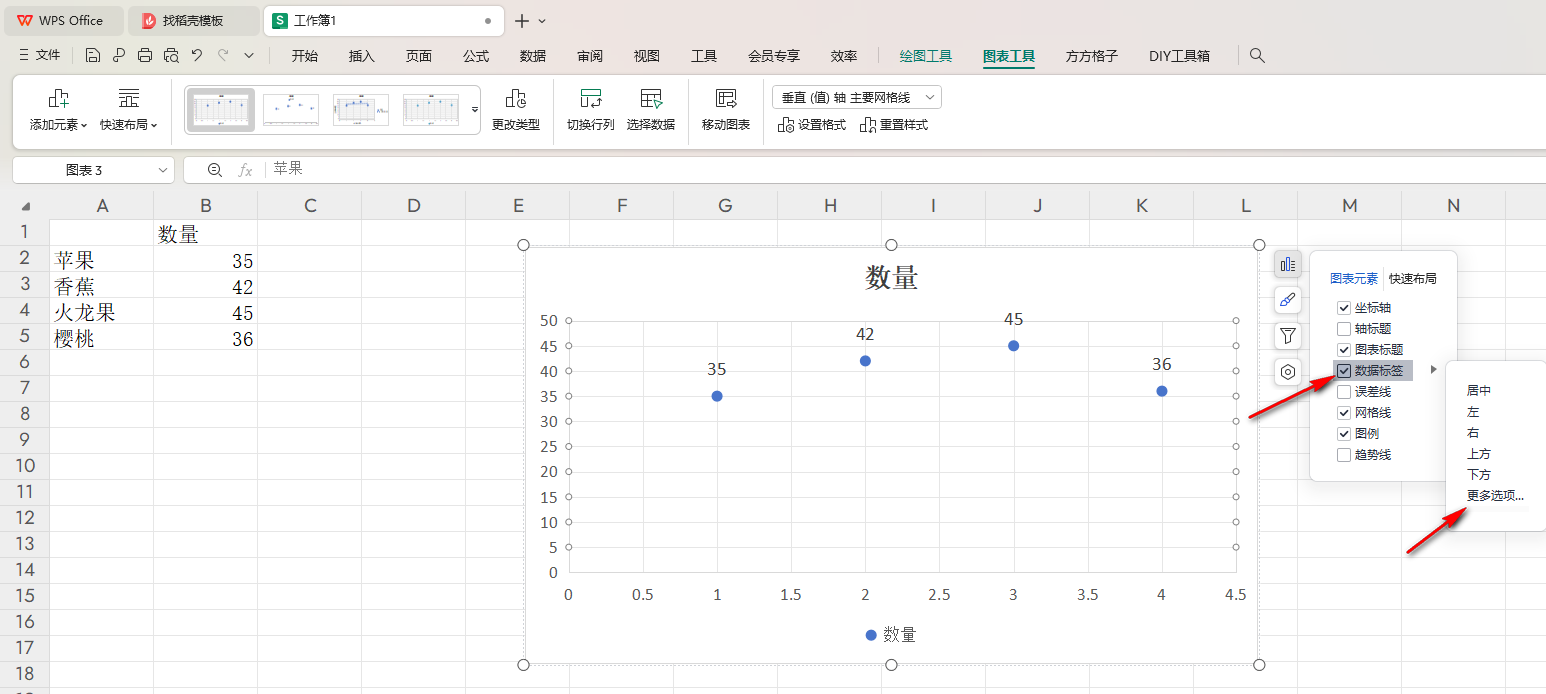
Task: Switch to 快速布局 tab in popup
Action: pos(1413,279)
